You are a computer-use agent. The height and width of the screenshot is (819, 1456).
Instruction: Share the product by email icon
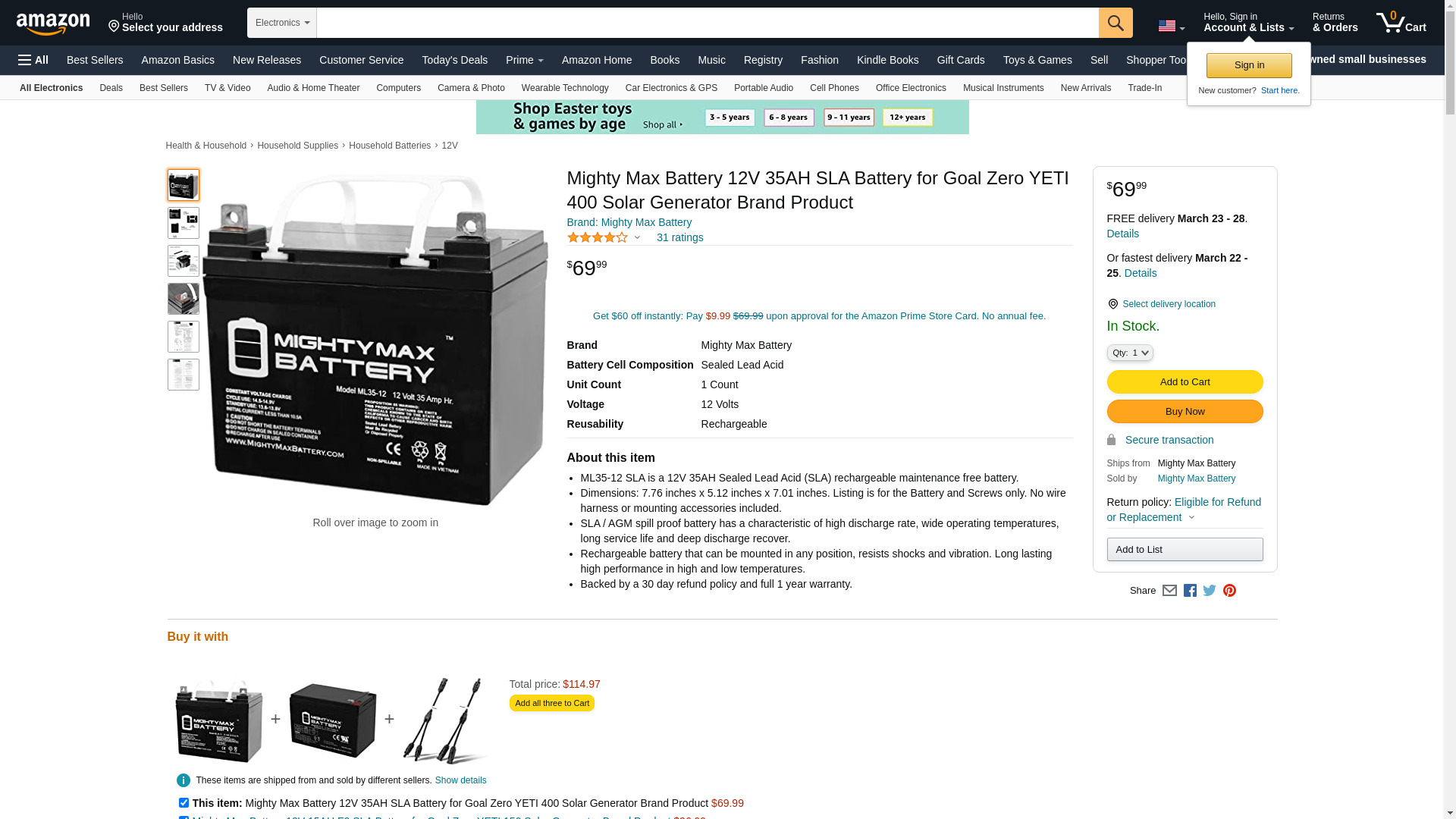(1169, 591)
